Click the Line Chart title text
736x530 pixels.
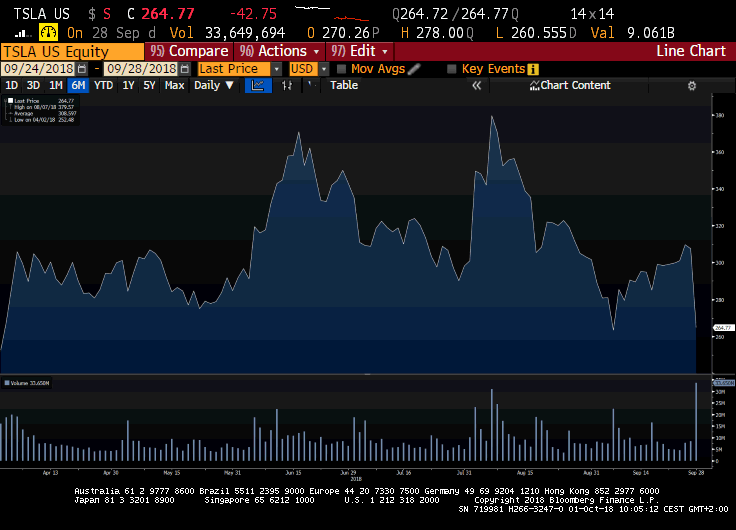click(691, 51)
